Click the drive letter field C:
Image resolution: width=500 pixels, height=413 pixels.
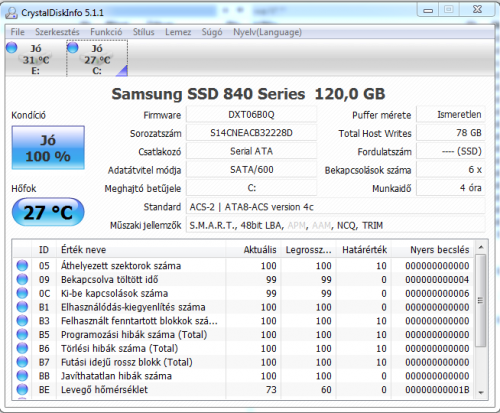(x=251, y=188)
